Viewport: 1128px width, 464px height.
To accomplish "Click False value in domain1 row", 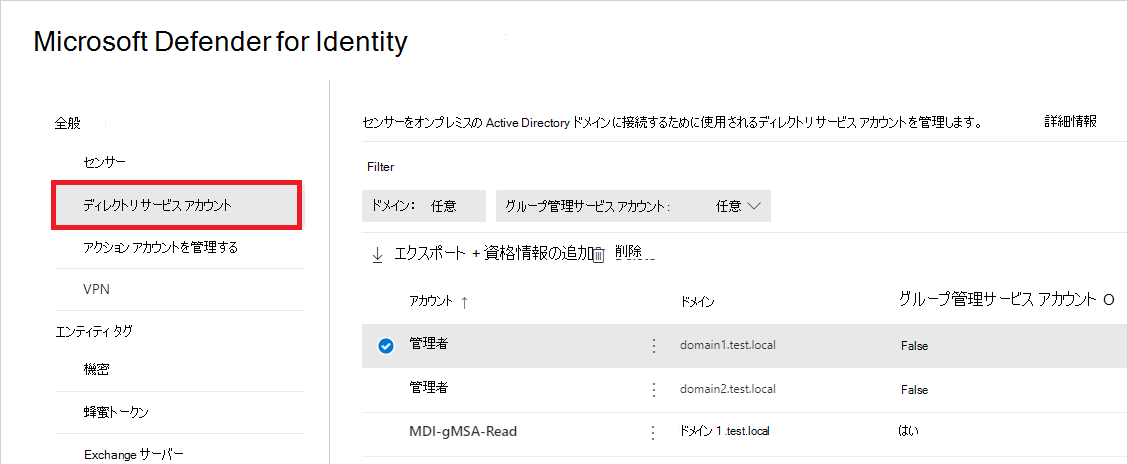I will tap(914, 346).
